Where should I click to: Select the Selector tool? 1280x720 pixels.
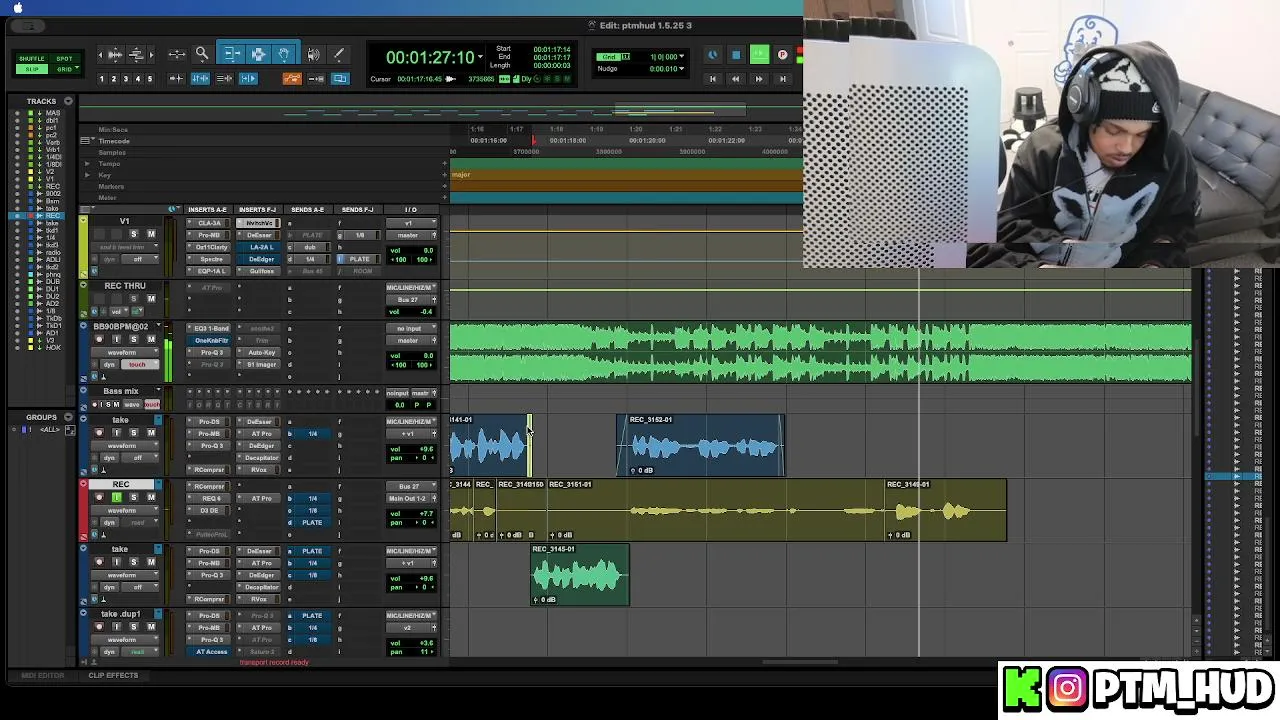coord(258,54)
